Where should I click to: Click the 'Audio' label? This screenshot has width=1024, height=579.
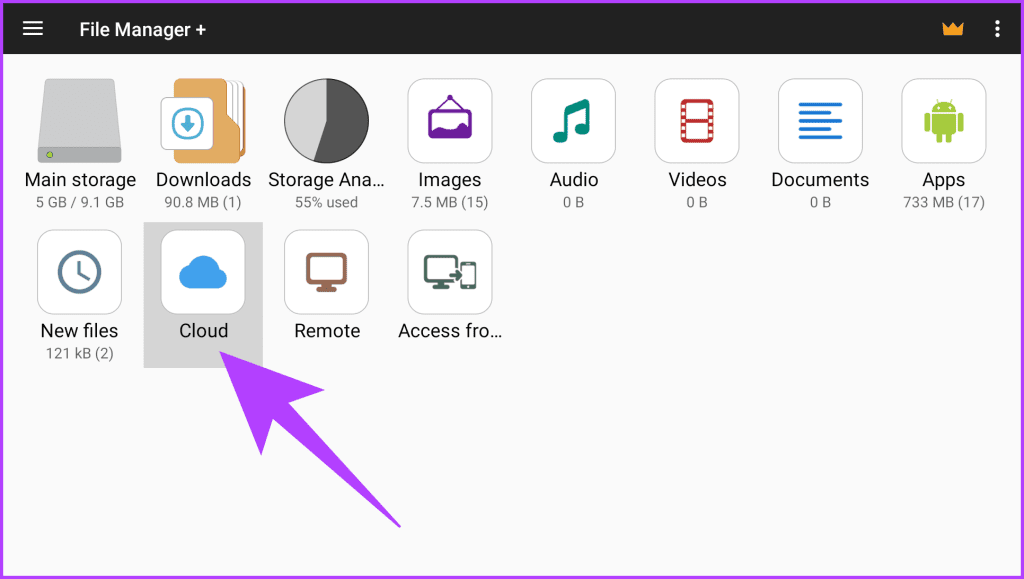click(573, 180)
